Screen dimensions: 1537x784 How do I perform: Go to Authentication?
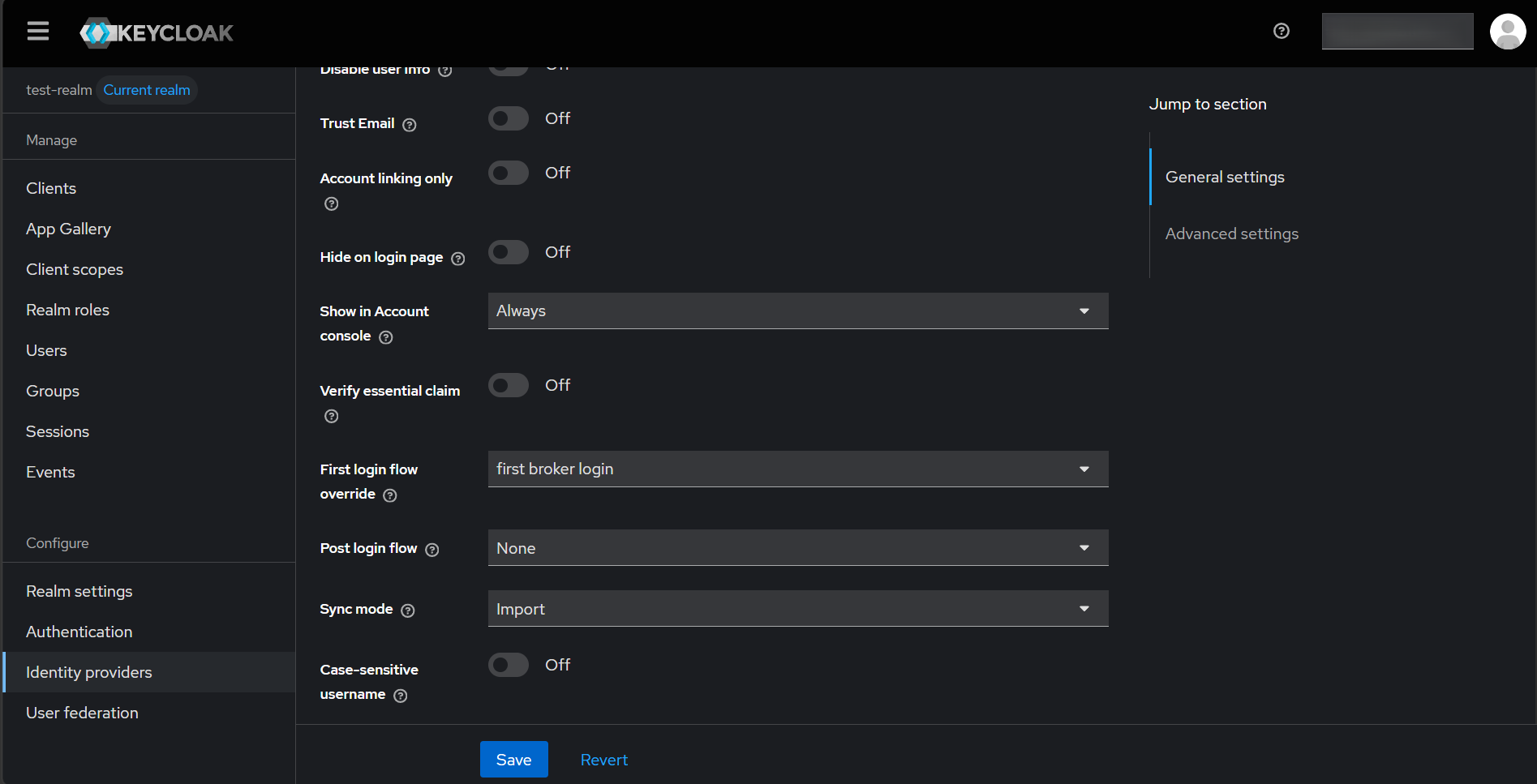pyautogui.click(x=149, y=632)
